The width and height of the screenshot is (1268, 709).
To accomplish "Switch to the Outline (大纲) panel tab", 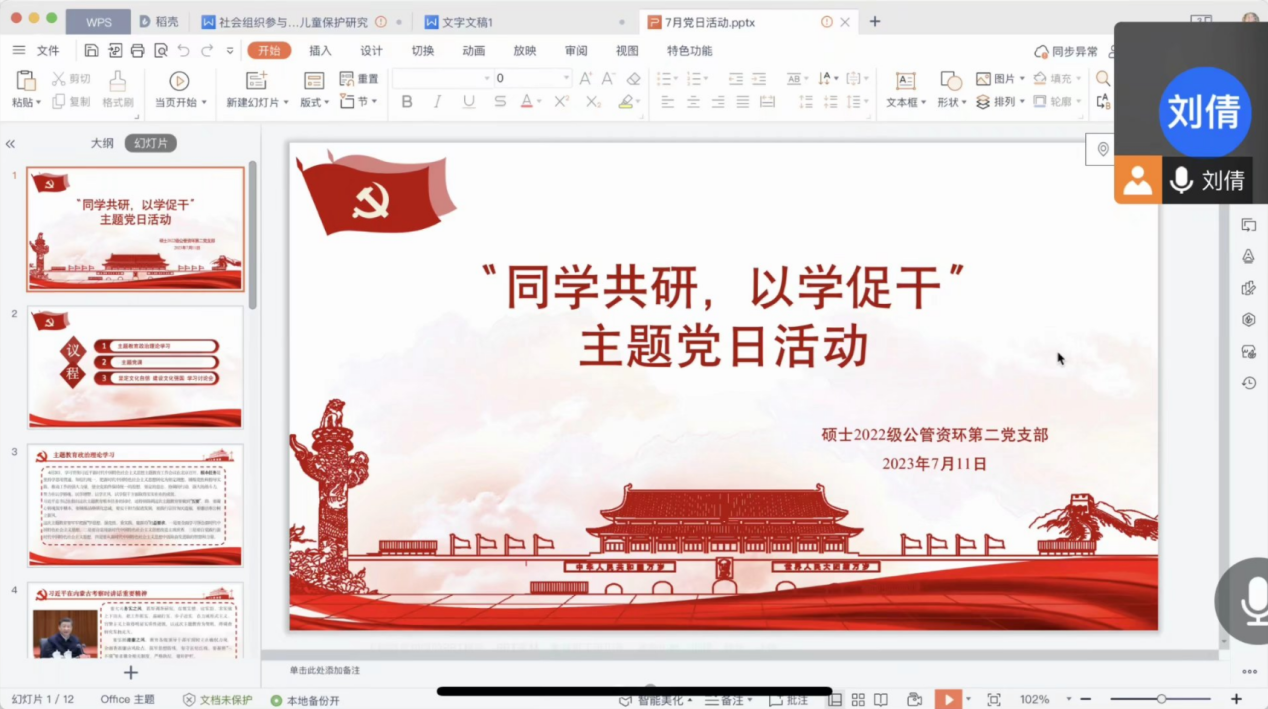I will point(102,143).
